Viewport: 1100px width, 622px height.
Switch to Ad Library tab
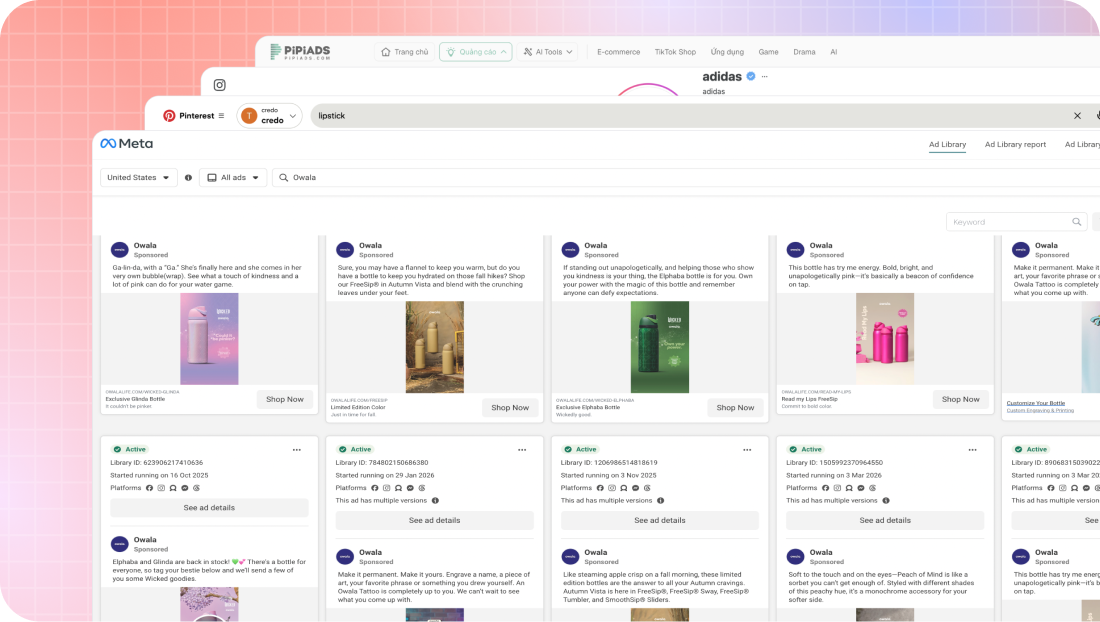coord(947,144)
